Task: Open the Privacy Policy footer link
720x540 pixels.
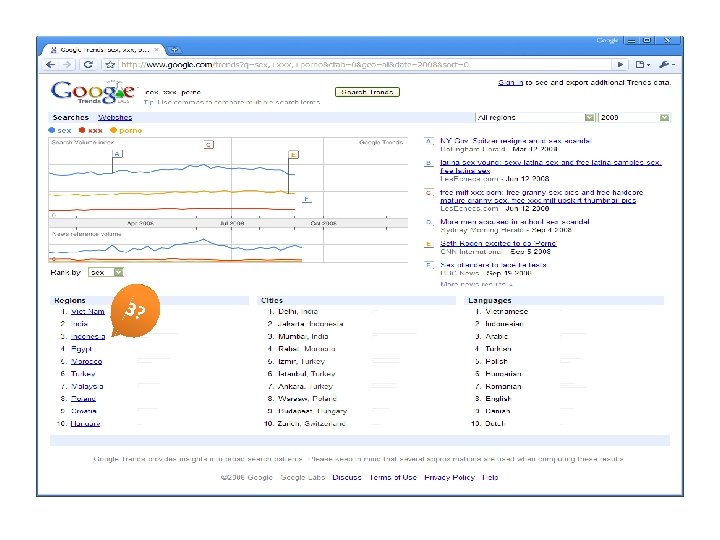Action: click(x=450, y=478)
